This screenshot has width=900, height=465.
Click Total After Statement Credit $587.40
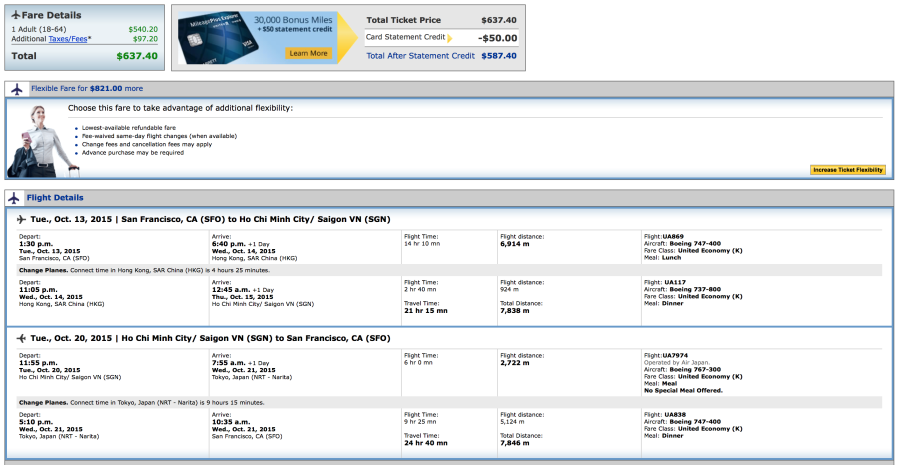point(441,56)
